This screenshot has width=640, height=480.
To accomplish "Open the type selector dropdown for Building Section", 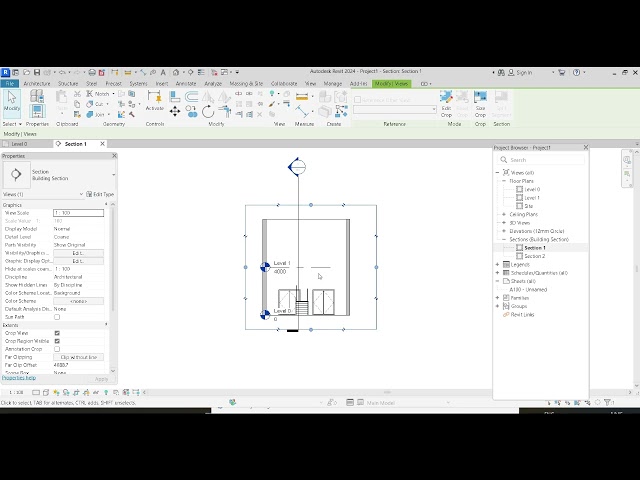I will click(113, 175).
